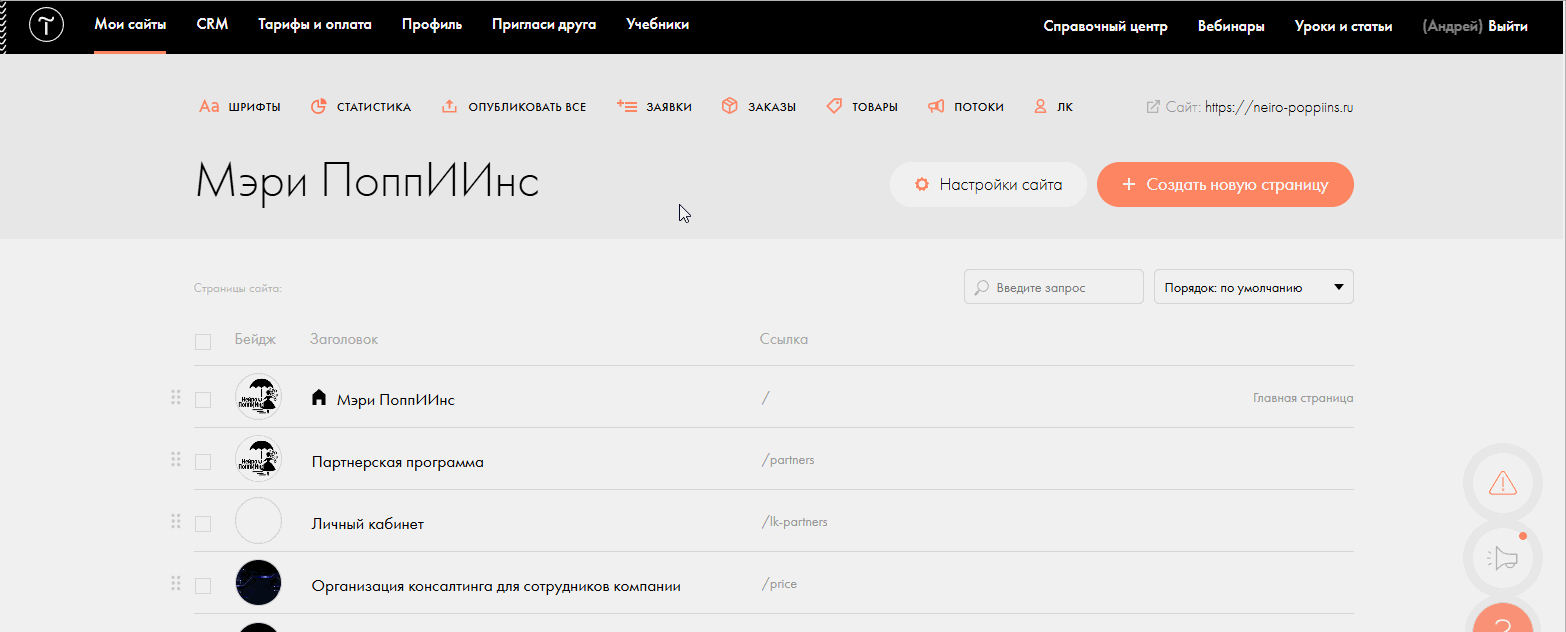Open the Tilda logo home icon
1566x632 pixels.
47,26
